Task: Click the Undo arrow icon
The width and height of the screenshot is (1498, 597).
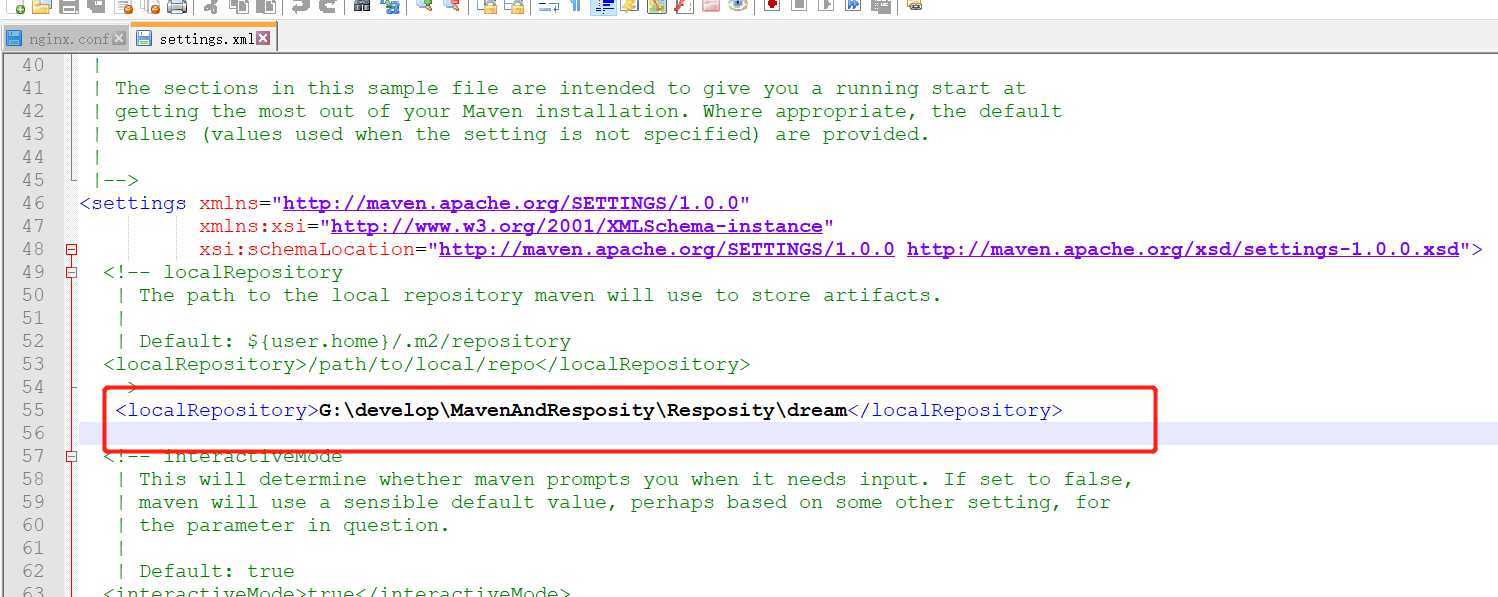Action: pyautogui.click(x=299, y=6)
